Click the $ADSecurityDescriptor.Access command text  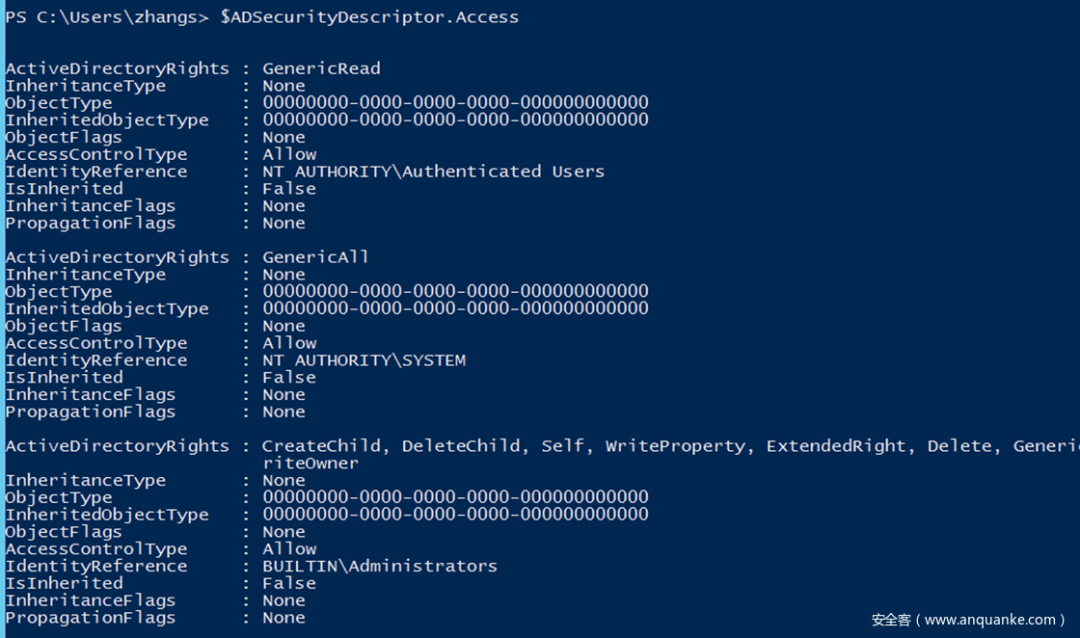(369, 17)
